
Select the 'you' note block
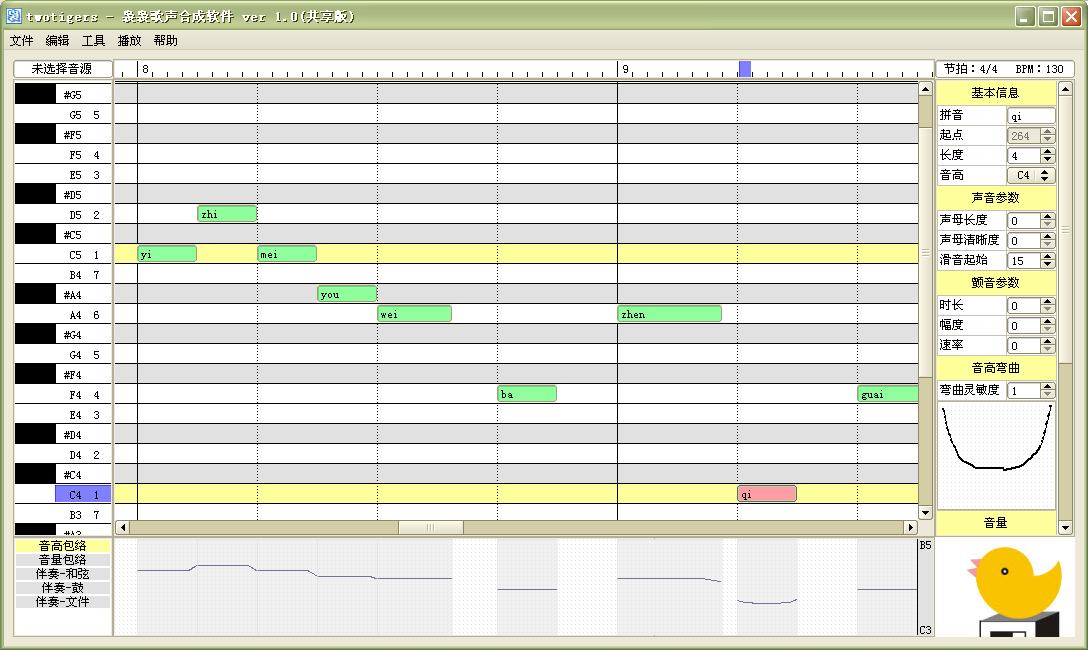click(x=347, y=294)
